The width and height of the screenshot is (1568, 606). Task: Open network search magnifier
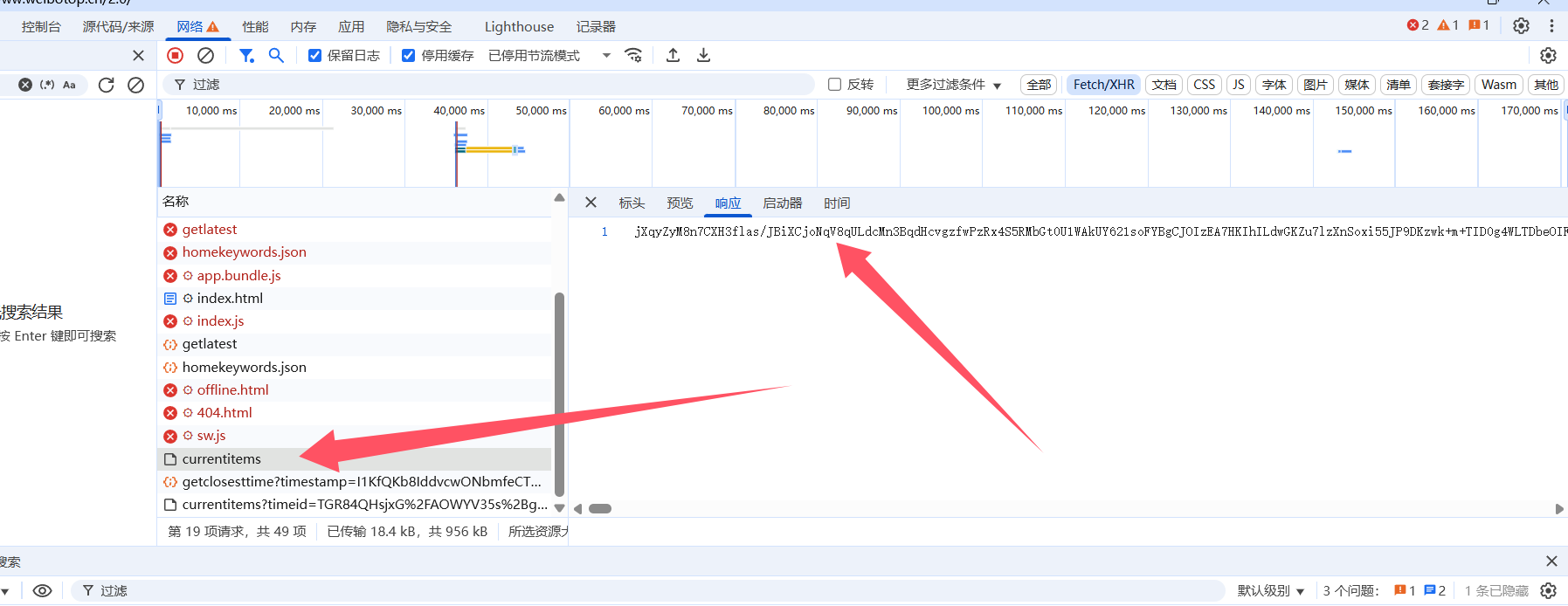click(276, 55)
